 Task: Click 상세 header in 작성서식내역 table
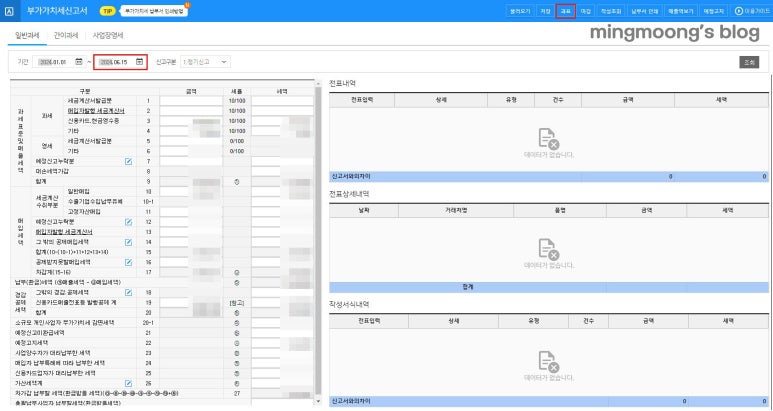[454, 321]
